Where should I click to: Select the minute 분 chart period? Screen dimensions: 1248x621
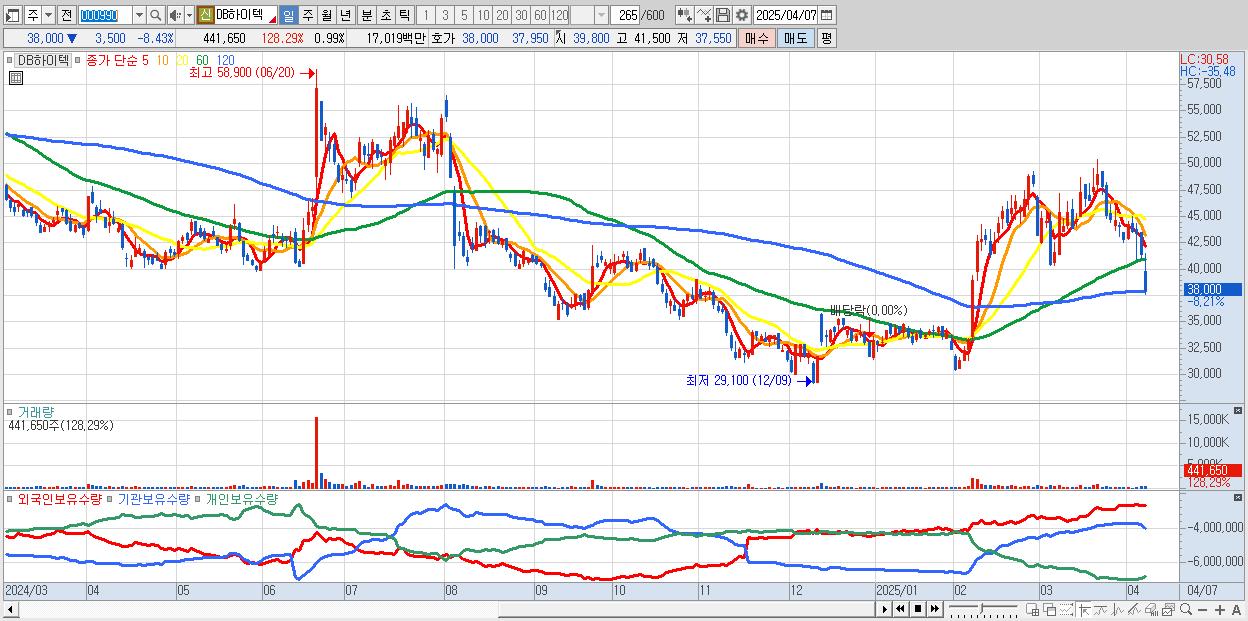click(x=366, y=15)
